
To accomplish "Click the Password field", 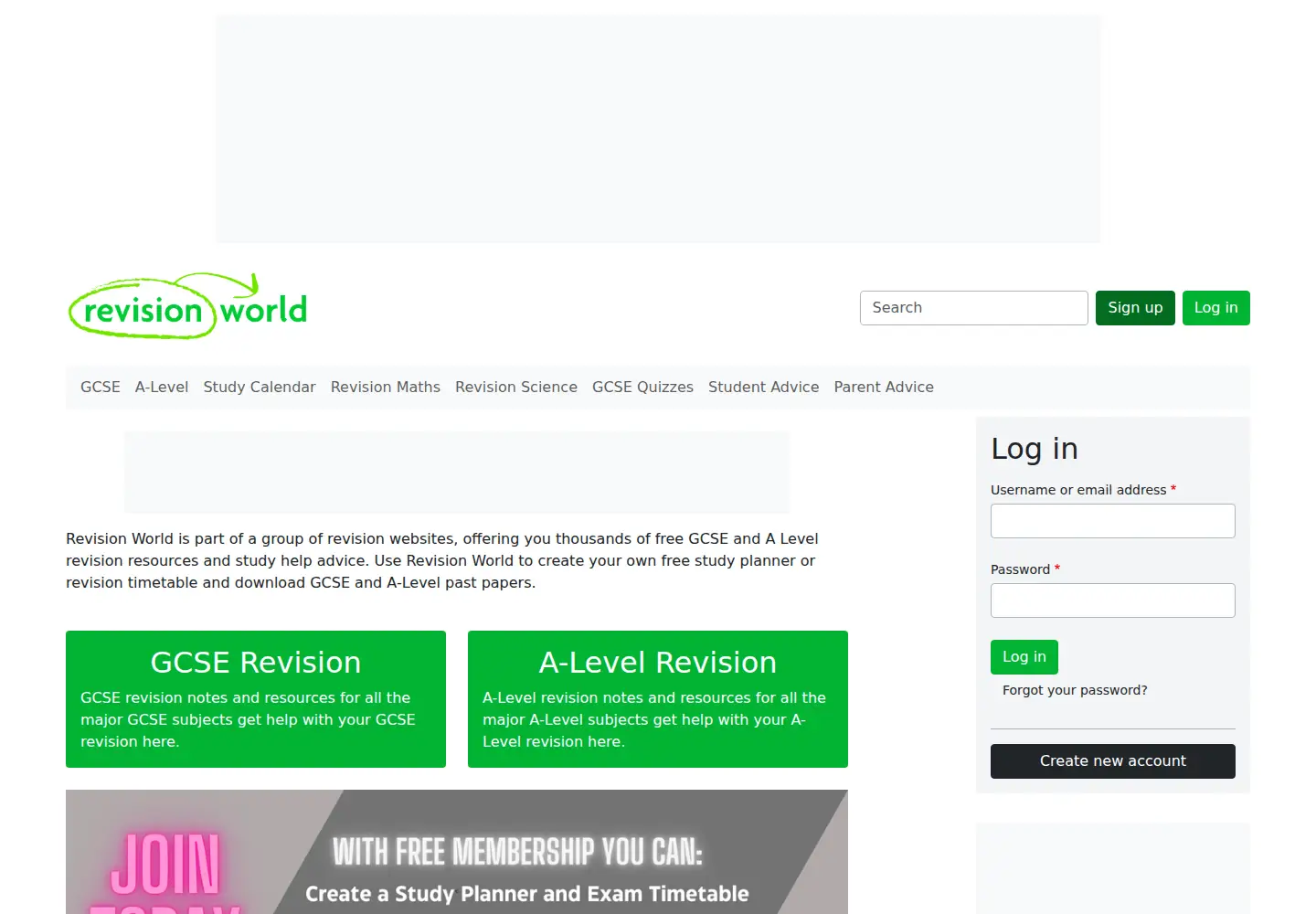I will 1113,600.
